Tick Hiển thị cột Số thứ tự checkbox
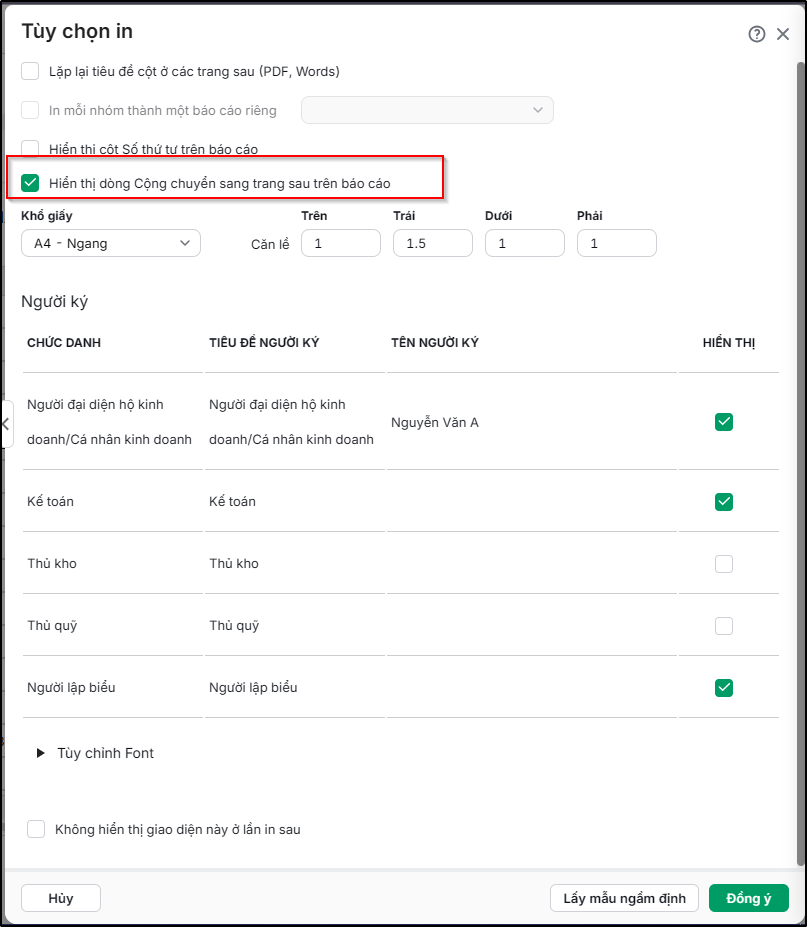The height and width of the screenshot is (927, 807). [30, 148]
